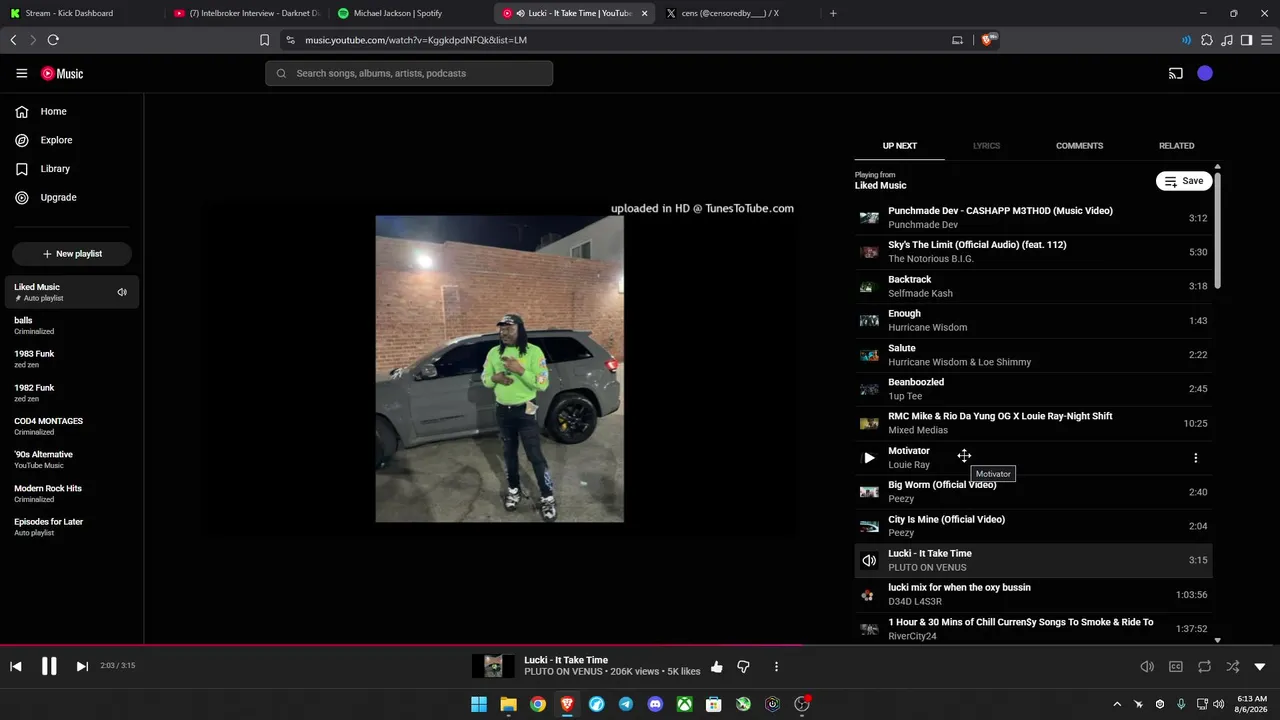Open the account avatar menu

(1205, 73)
